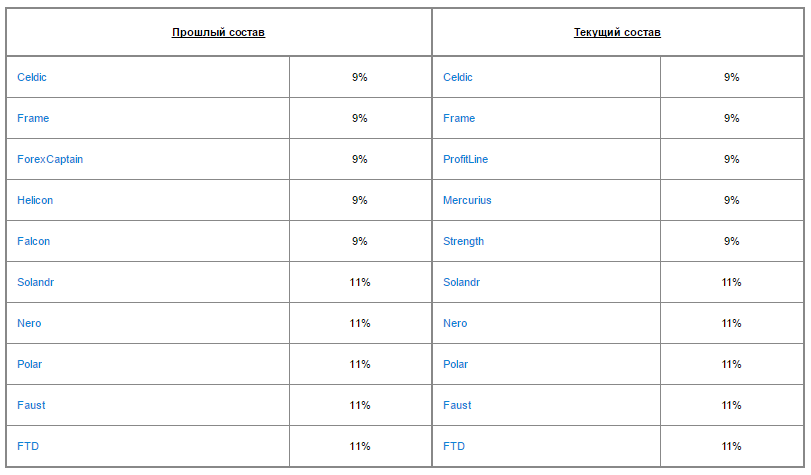This screenshot has height=475, width=811.
Task: Click Faust under Прошлый состав
Action: 31,405
